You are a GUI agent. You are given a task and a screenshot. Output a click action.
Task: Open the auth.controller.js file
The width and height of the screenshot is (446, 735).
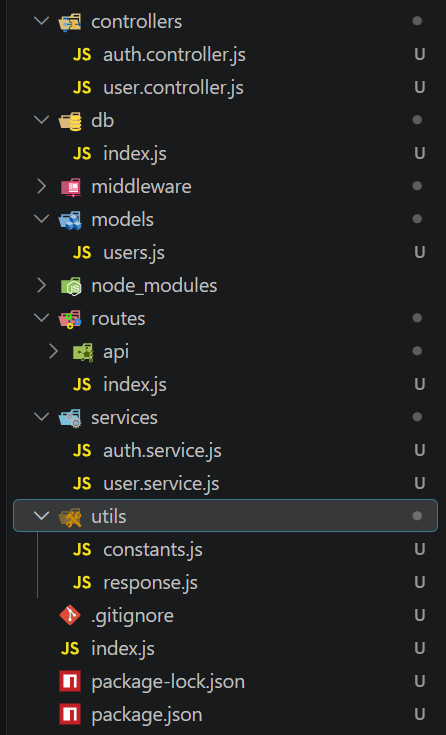click(x=174, y=55)
